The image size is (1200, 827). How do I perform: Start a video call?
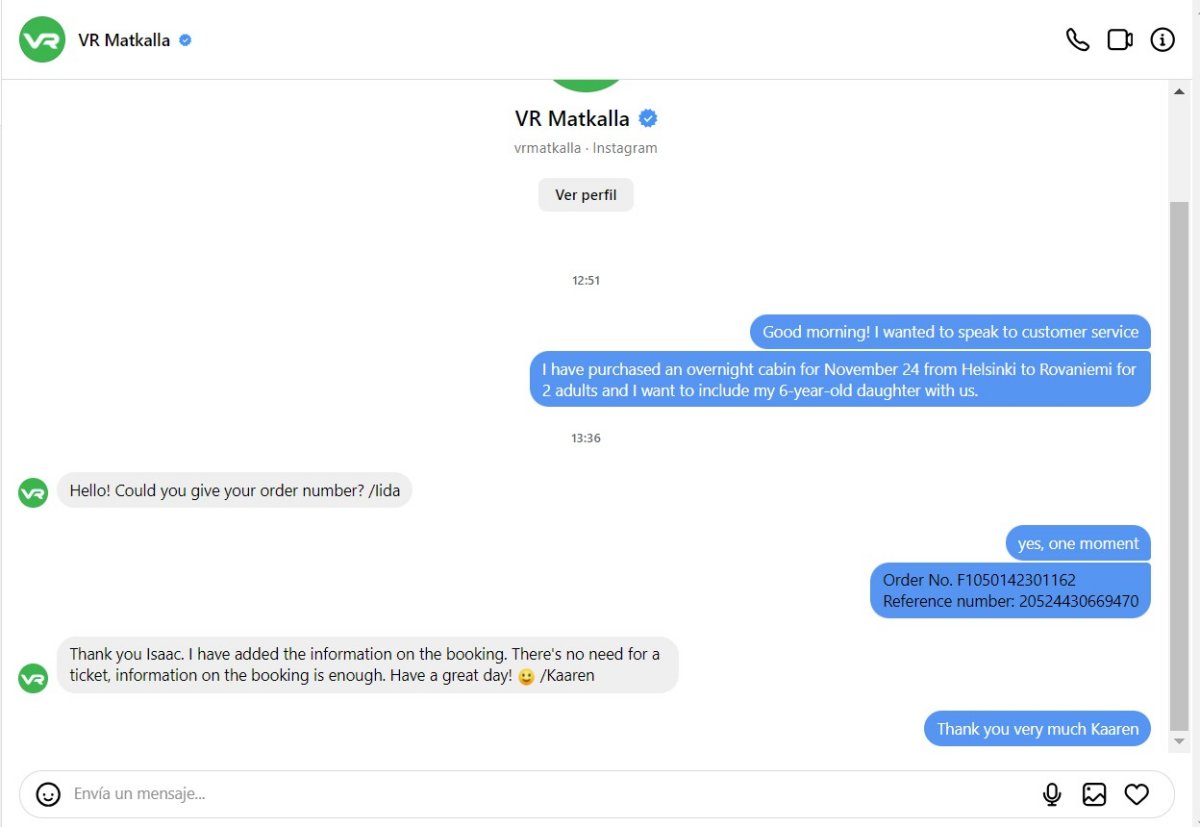1120,40
